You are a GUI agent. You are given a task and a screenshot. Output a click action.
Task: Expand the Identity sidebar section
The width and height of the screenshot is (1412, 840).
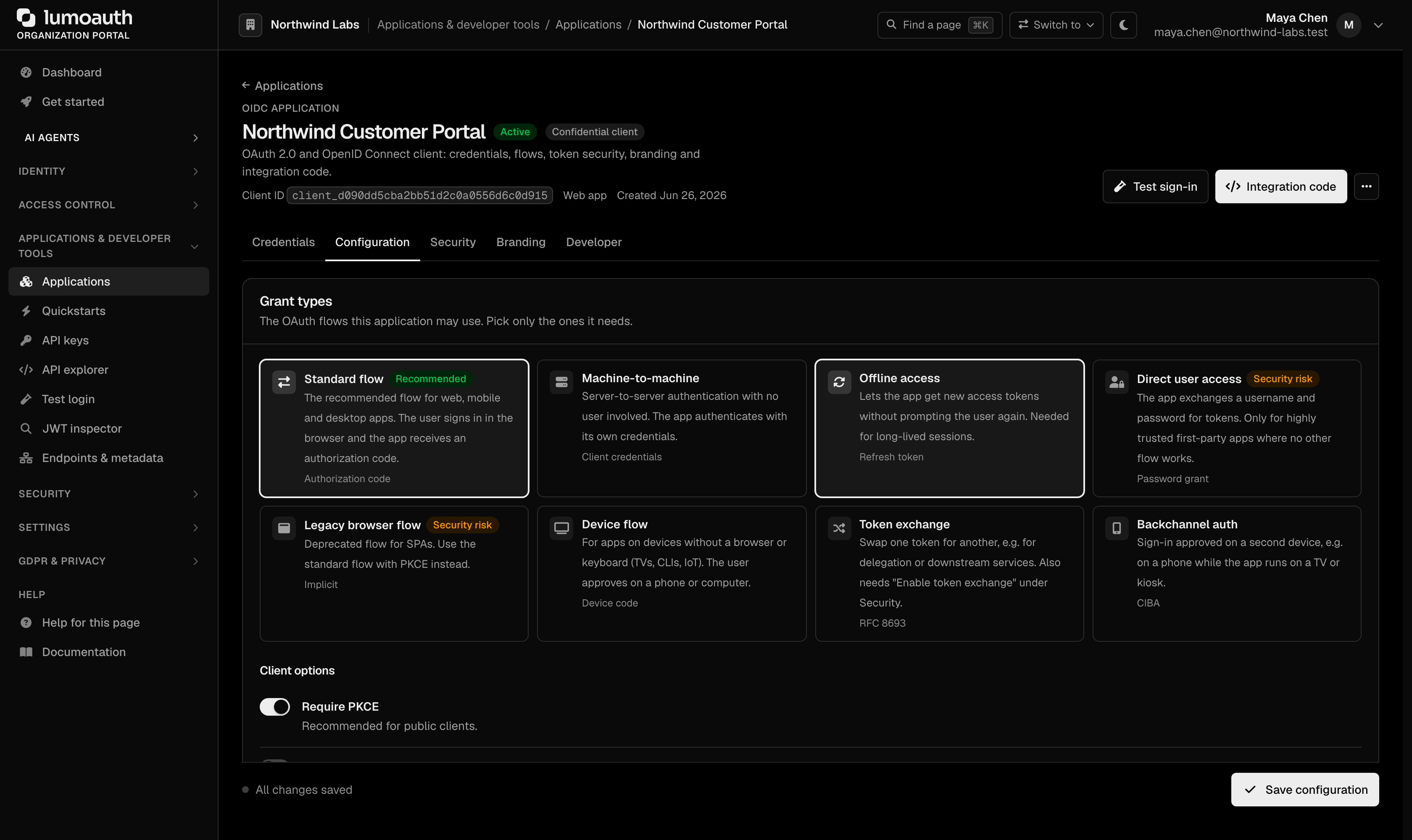tap(109, 171)
